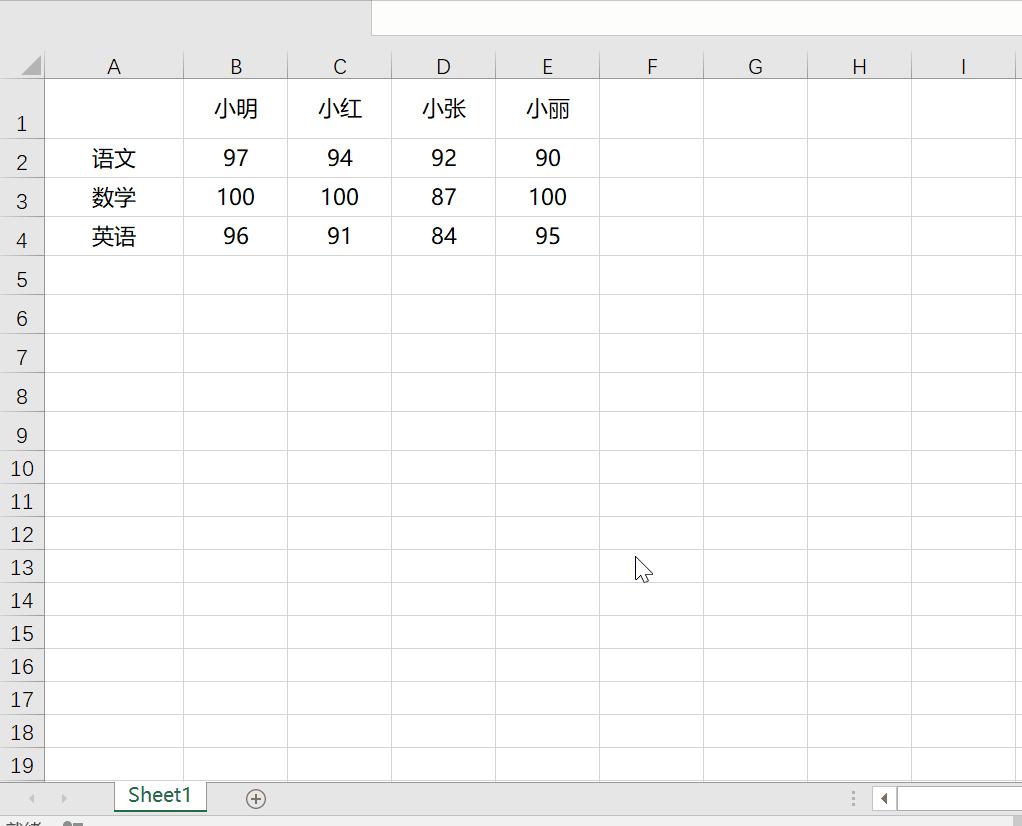
Task: Select the cell containing 语文
Action: click(x=113, y=158)
